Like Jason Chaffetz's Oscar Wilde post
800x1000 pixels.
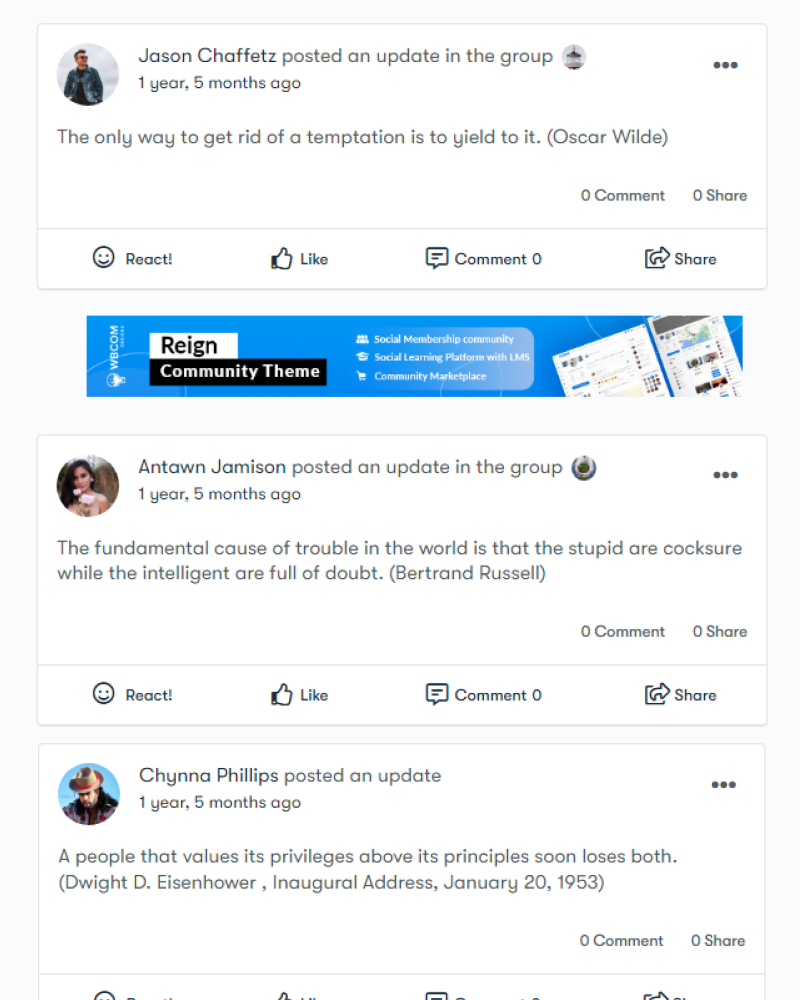[299, 259]
